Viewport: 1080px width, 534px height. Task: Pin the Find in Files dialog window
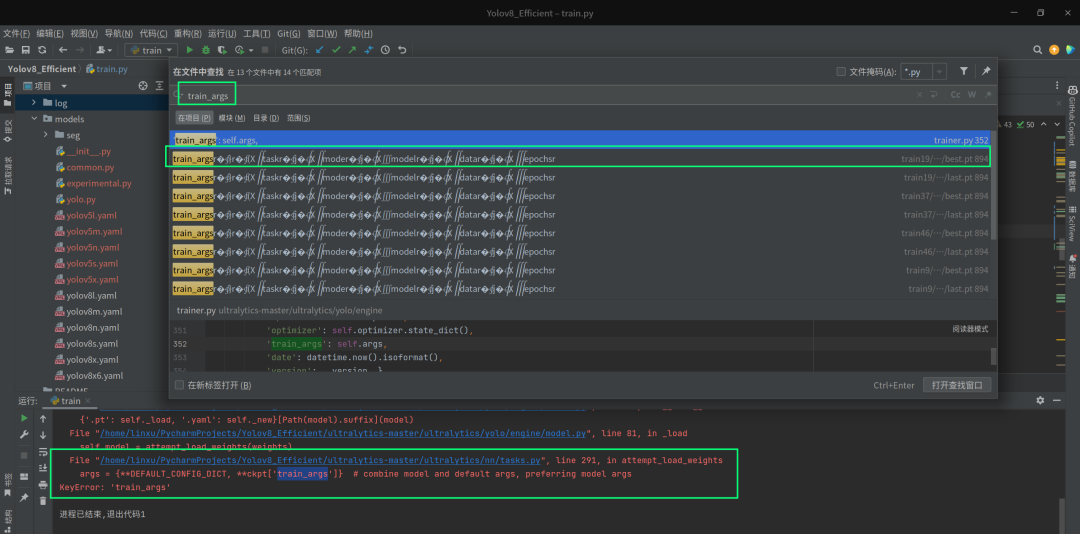(x=986, y=71)
